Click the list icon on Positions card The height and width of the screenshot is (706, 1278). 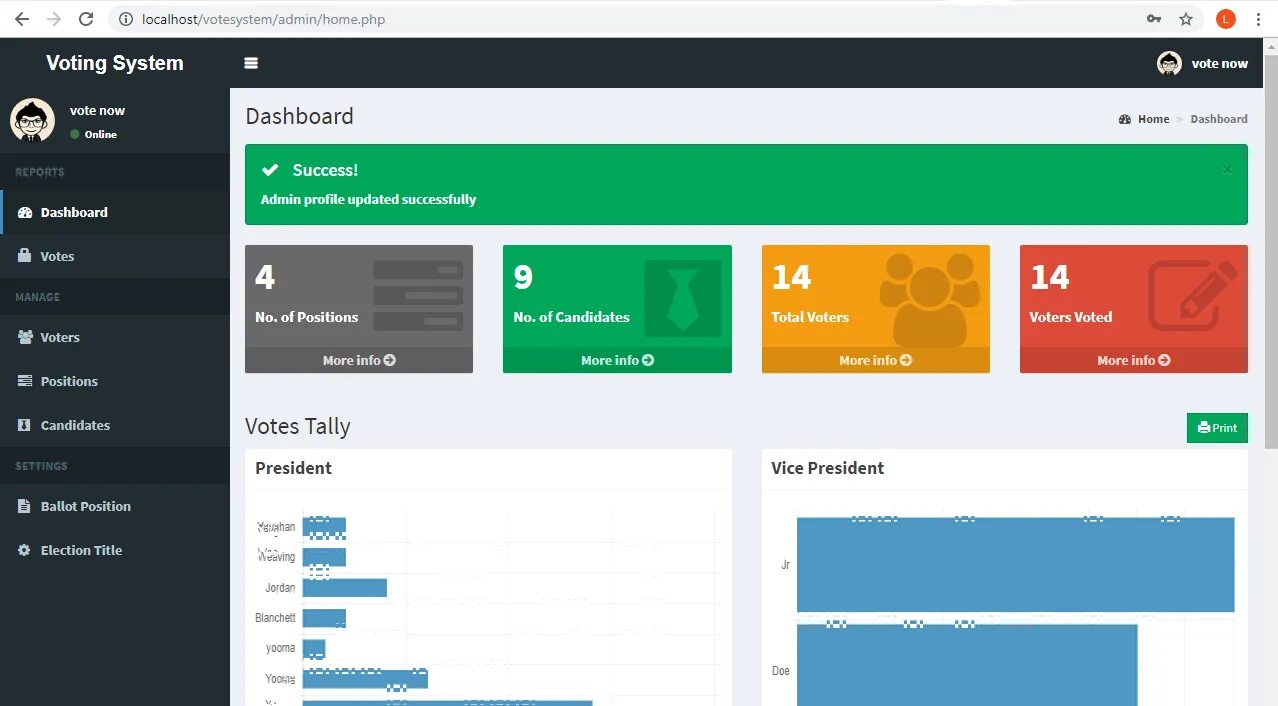pyautogui.click(x=418, y=296)
